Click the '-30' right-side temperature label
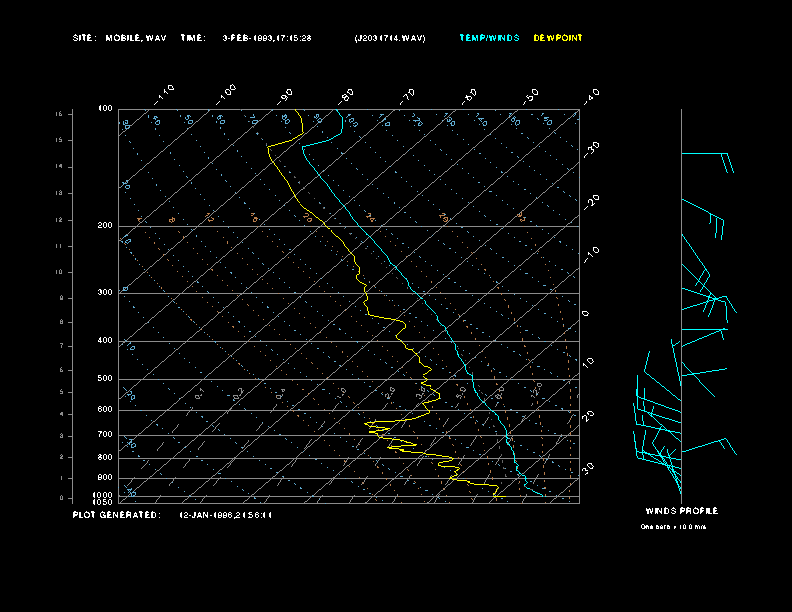Viewport: 792px width, 612px height. 591,149
